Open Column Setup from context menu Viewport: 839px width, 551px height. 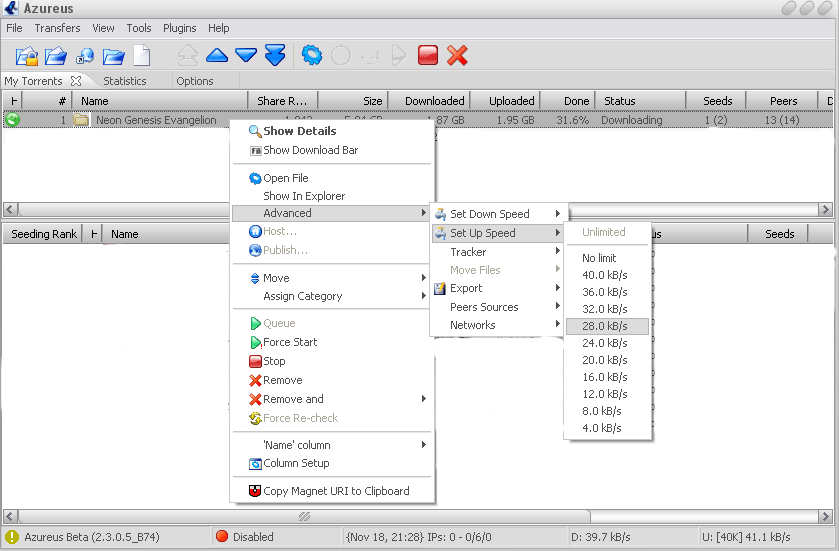click(332, 463)
